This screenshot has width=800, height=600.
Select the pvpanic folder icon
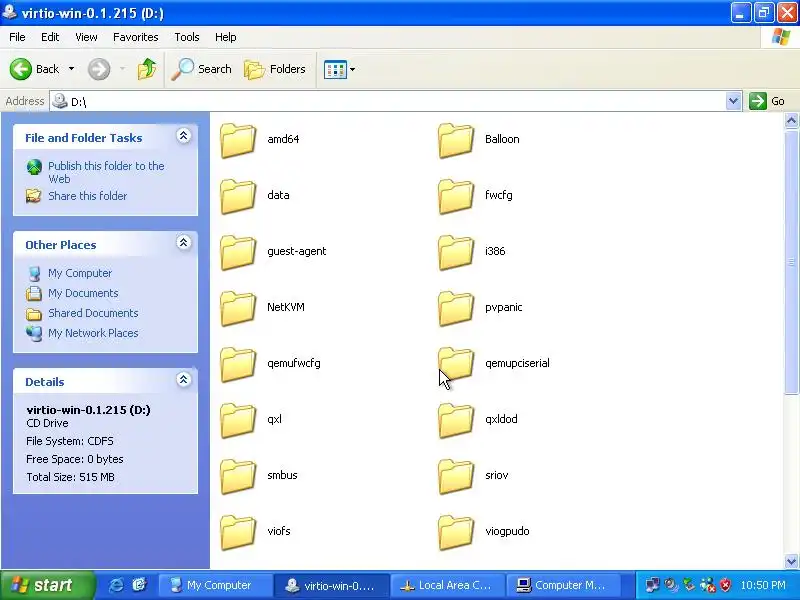(456, 309)
